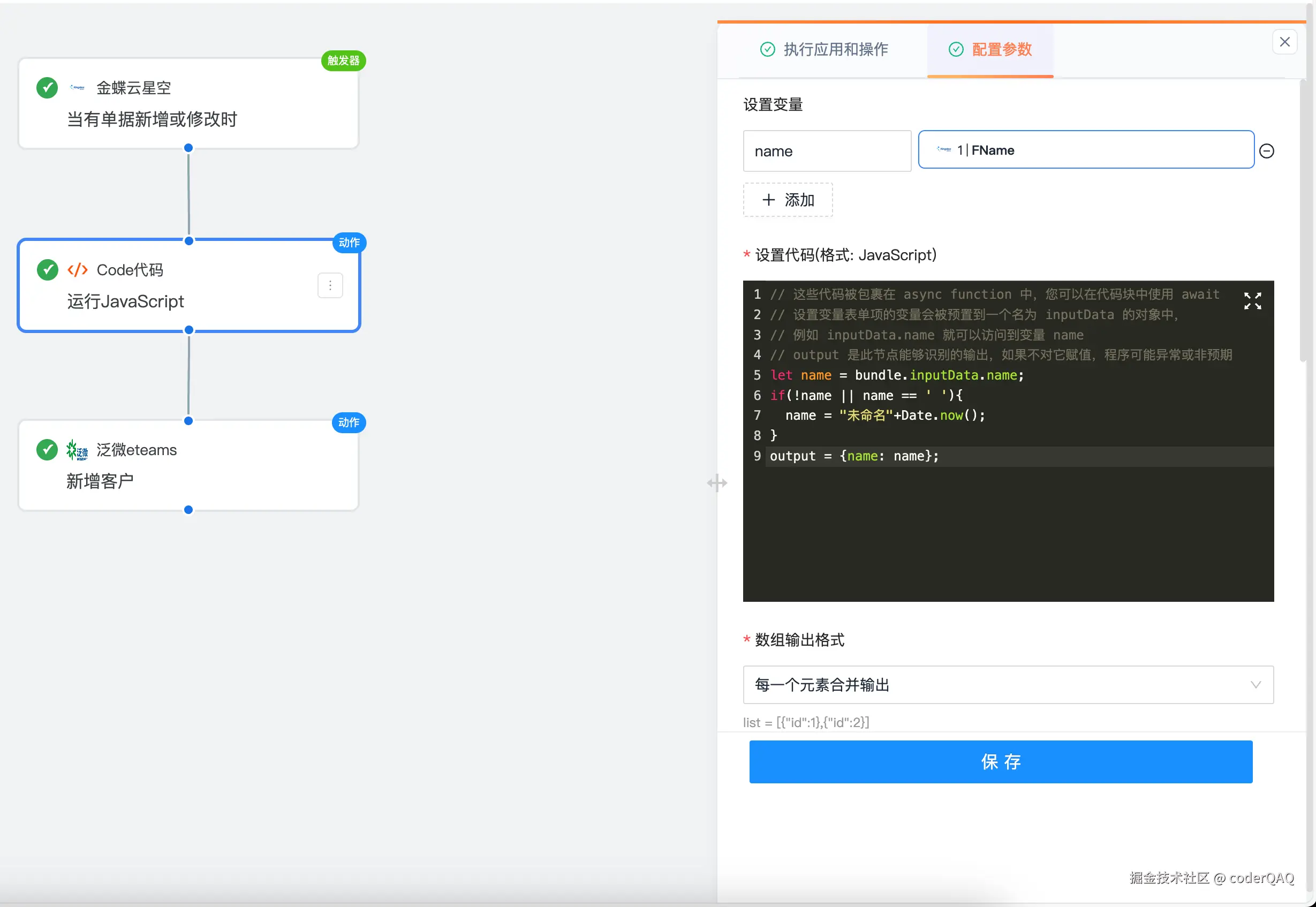Click the 添加 variable button

click(788, 200)
